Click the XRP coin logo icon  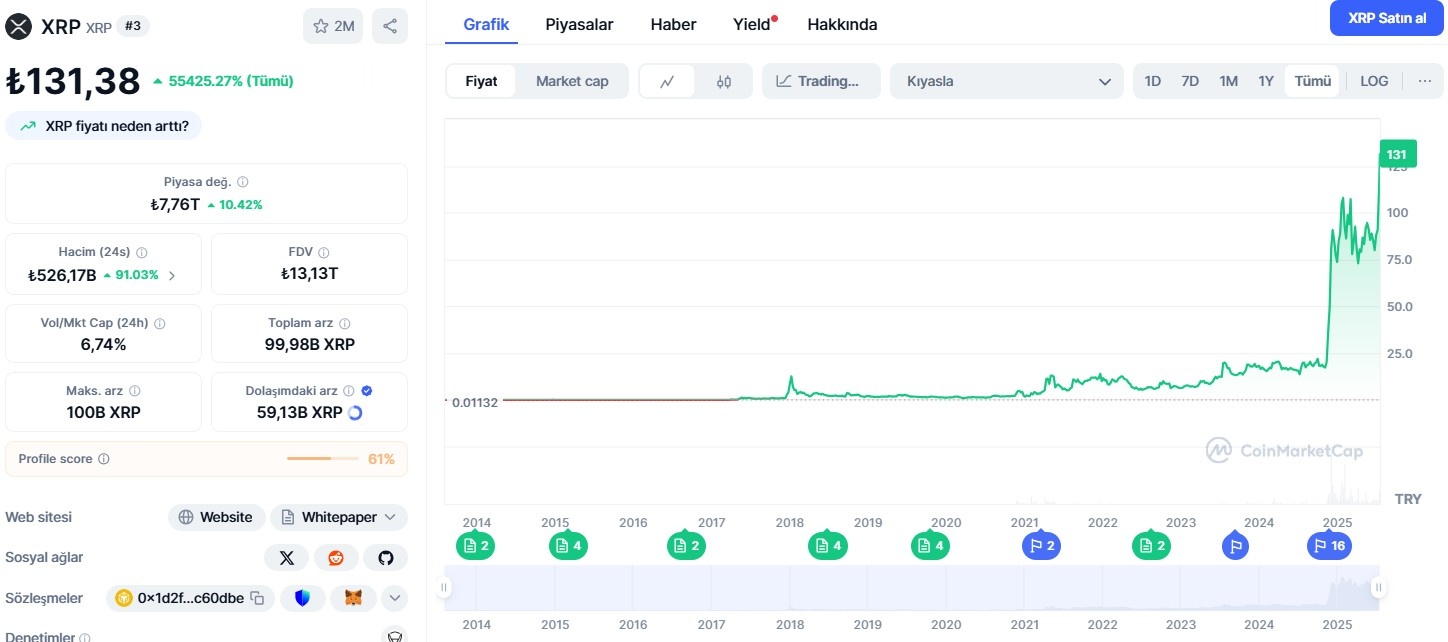pyautogui.click(x=19, y=26)
